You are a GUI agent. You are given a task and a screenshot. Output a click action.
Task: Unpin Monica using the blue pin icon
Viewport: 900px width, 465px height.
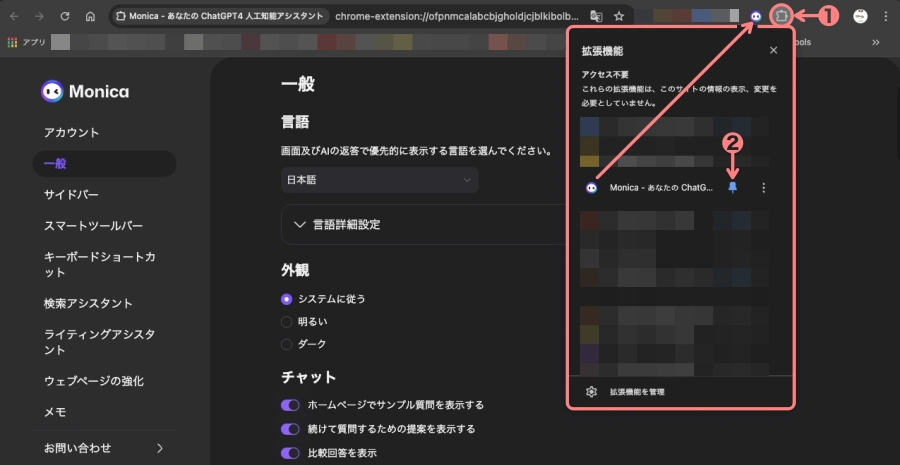tap(732, 187)
